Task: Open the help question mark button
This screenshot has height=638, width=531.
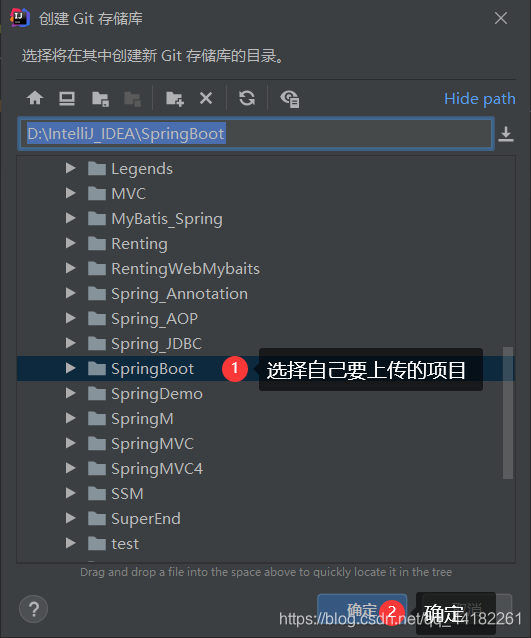Action: tap(33, 609)
